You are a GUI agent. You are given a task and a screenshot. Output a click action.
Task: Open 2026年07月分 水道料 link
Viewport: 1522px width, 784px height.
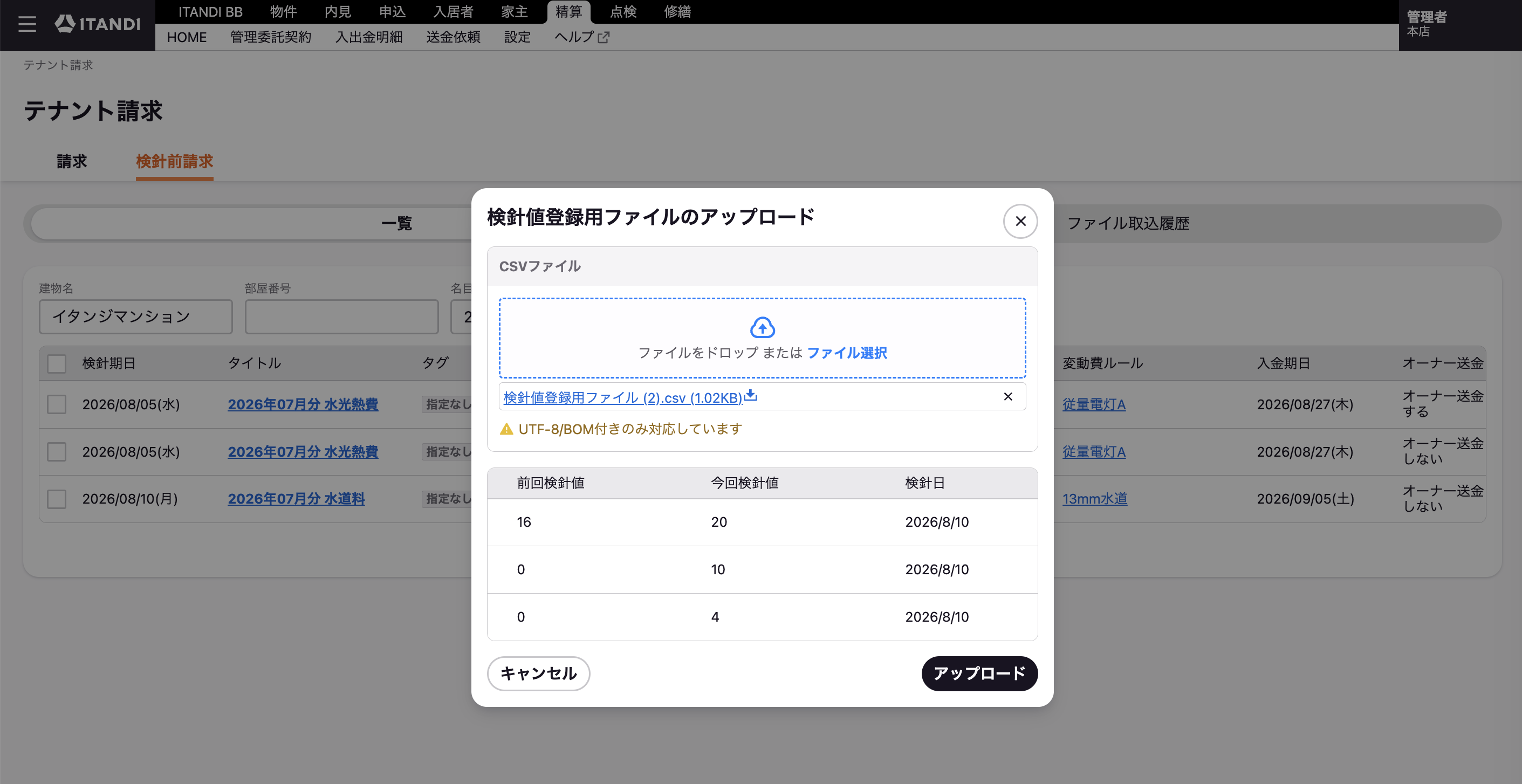[297, 499]
